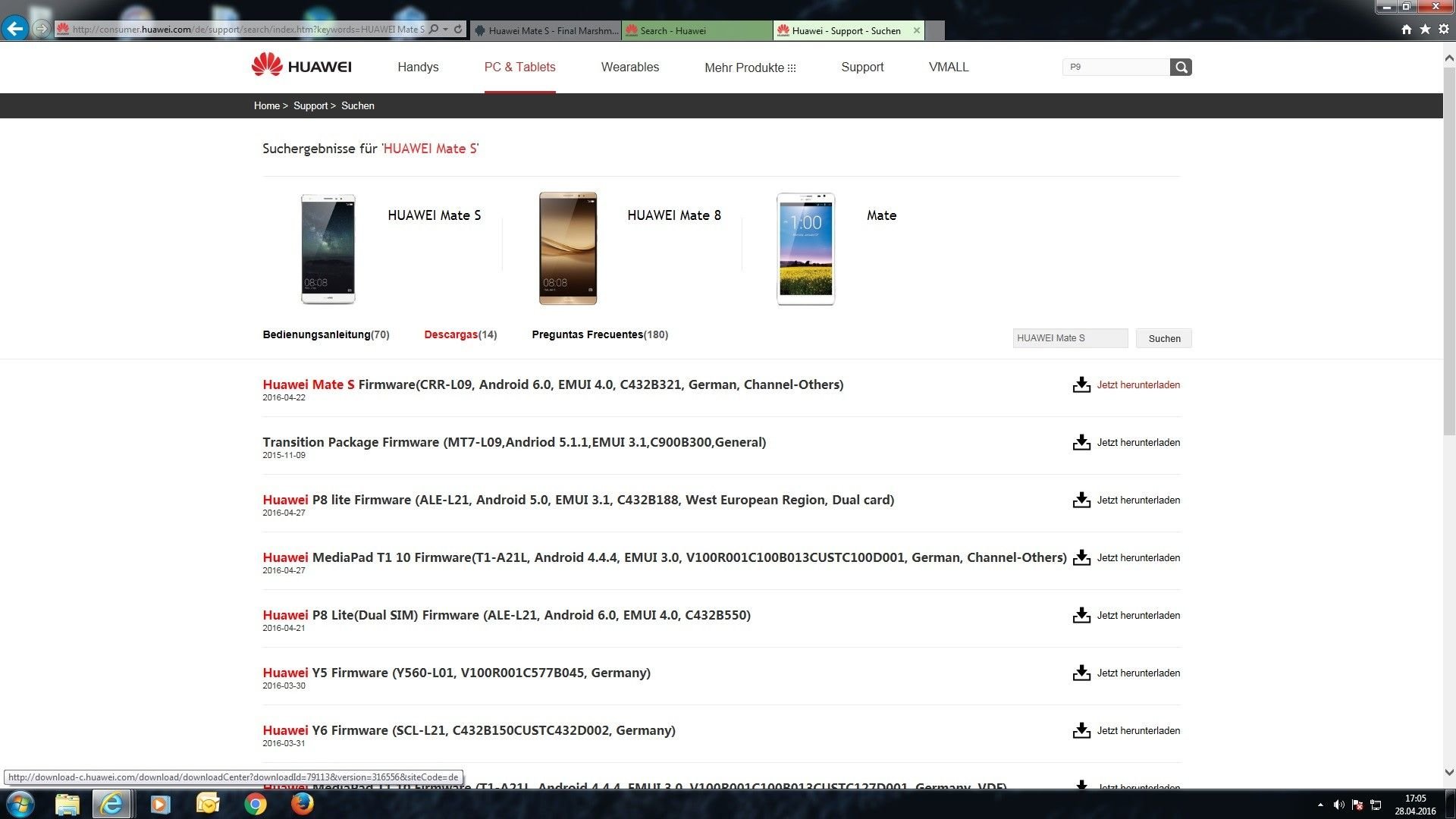Open the address bar autocomplete dropdown arrow
The image size is (1456, 819).
coord(445,30)
